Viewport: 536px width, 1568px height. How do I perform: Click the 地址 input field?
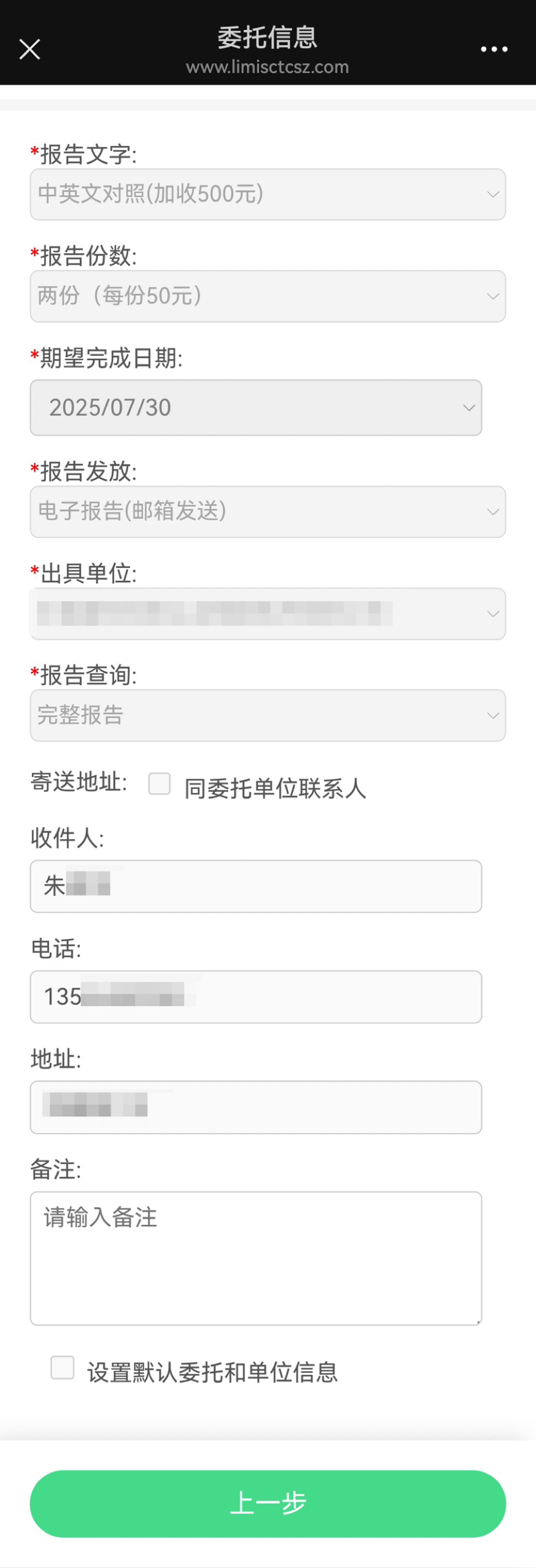tap(255, 1107)
